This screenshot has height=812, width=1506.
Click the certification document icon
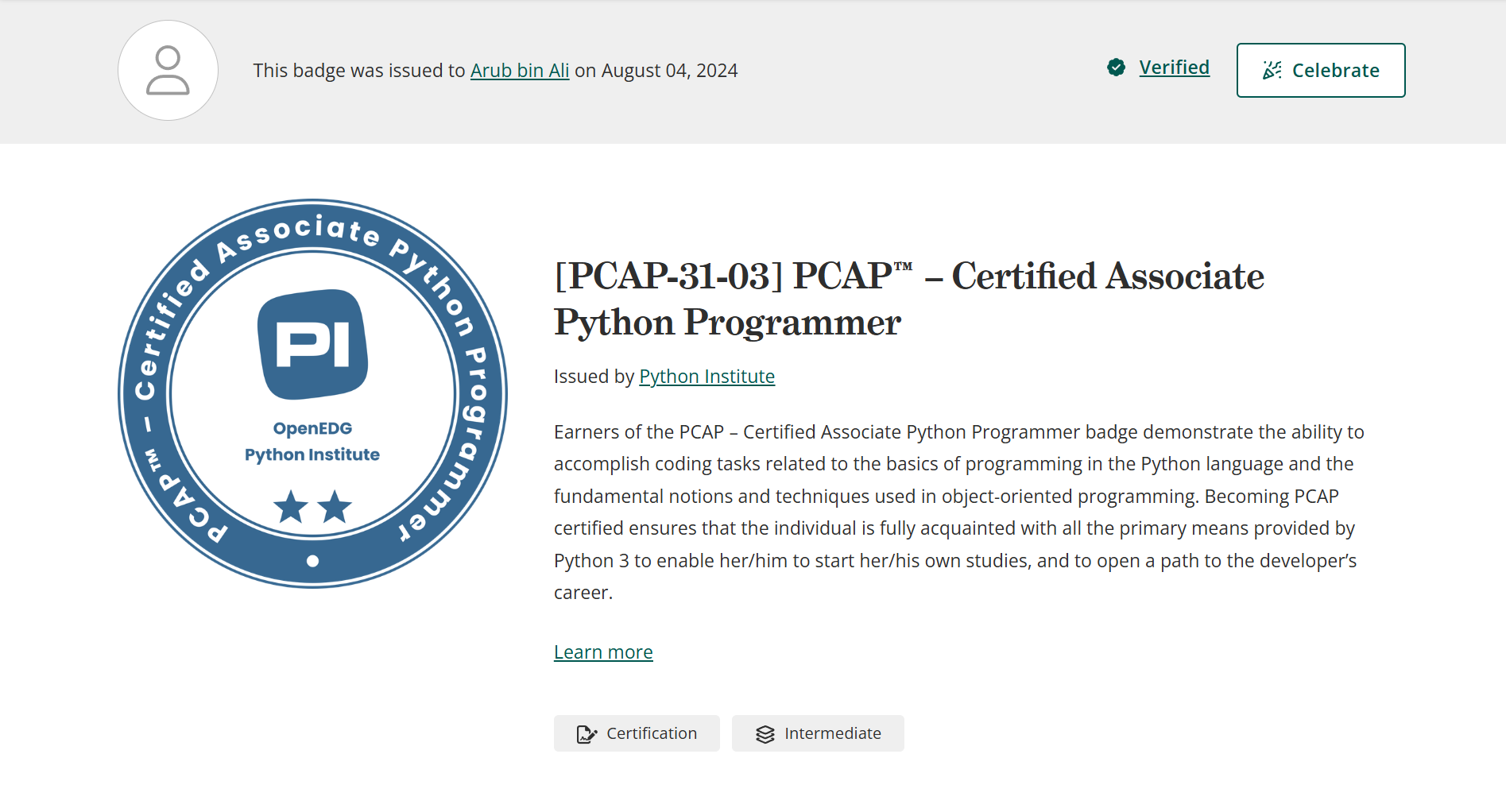(587, 734)
